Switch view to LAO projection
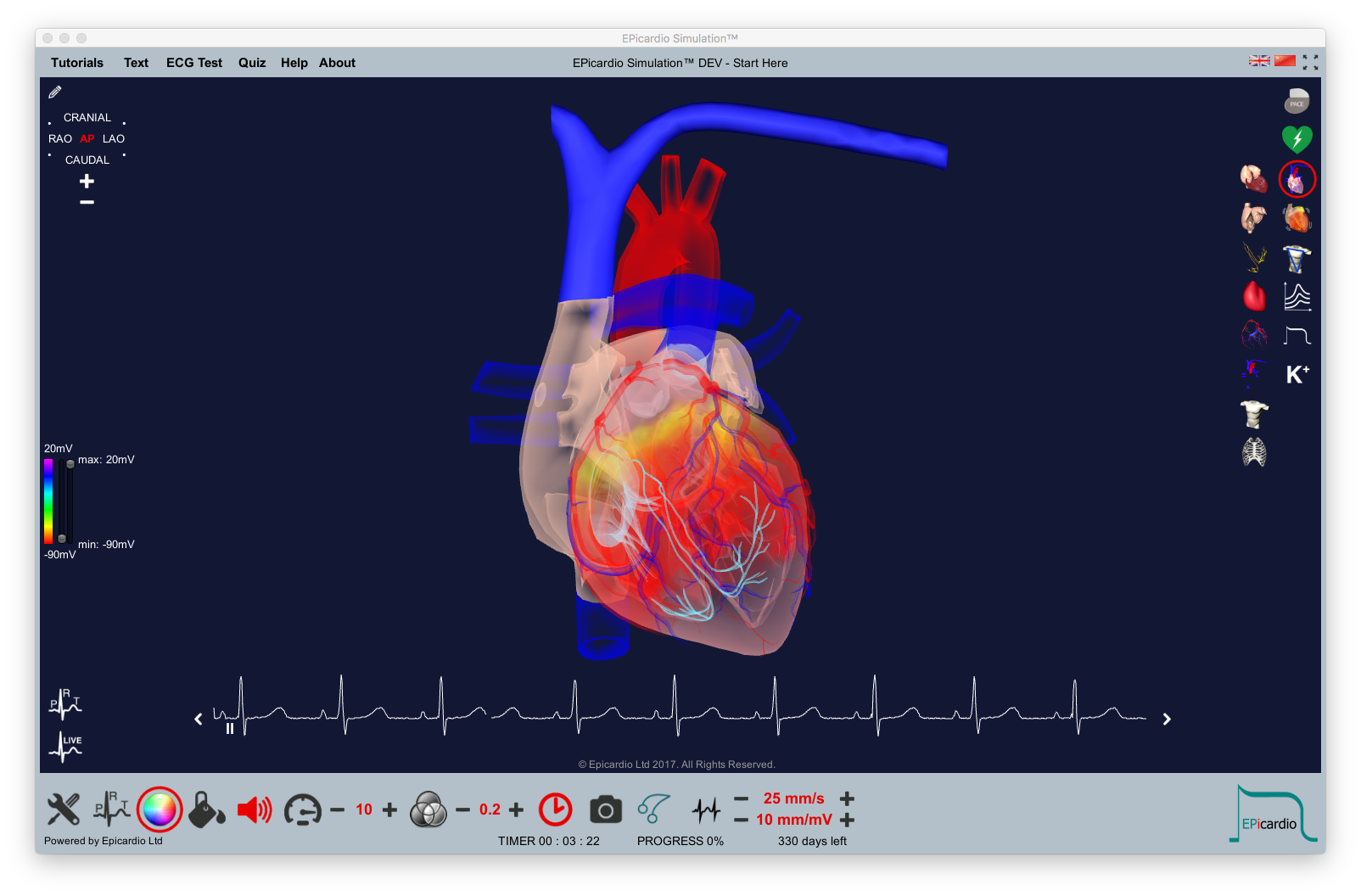 tap(114, 139)
